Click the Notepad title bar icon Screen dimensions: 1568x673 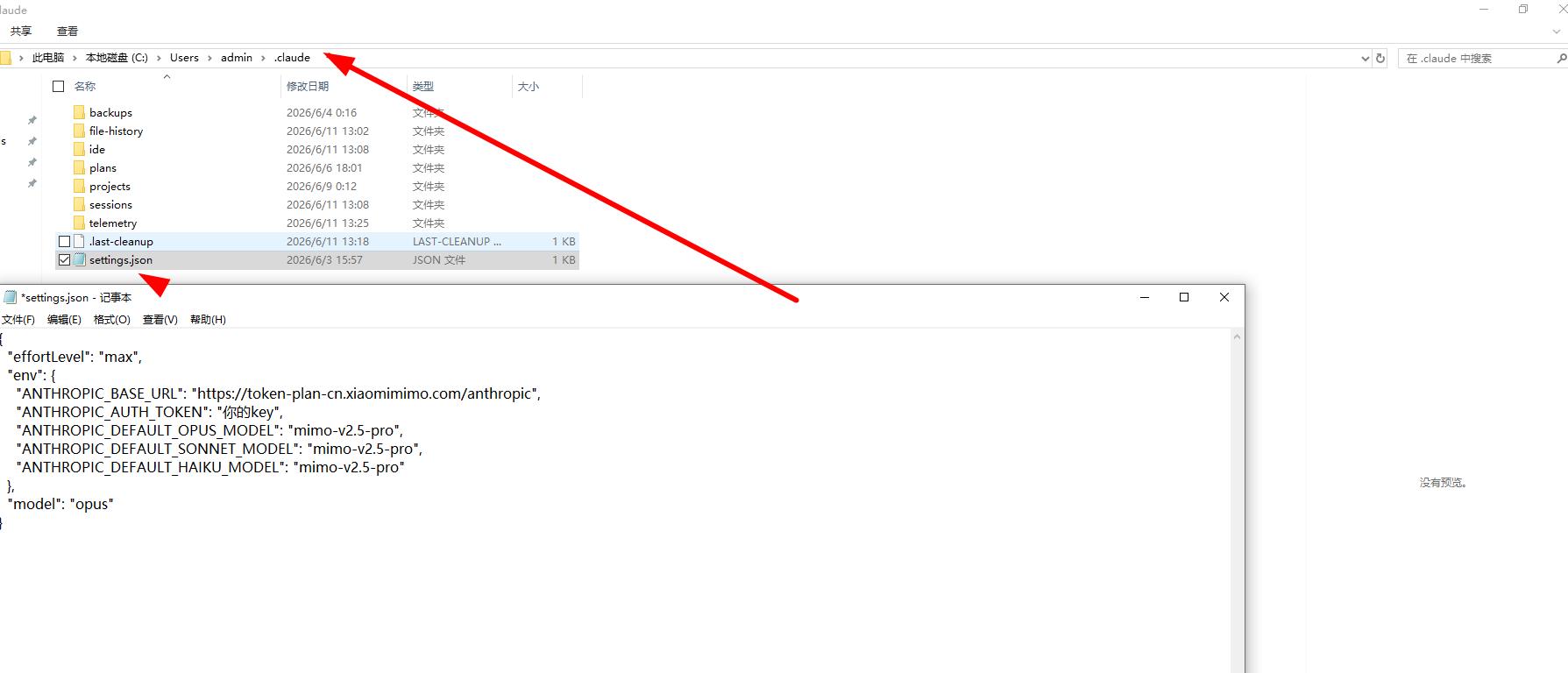click(x=10, y=297)
